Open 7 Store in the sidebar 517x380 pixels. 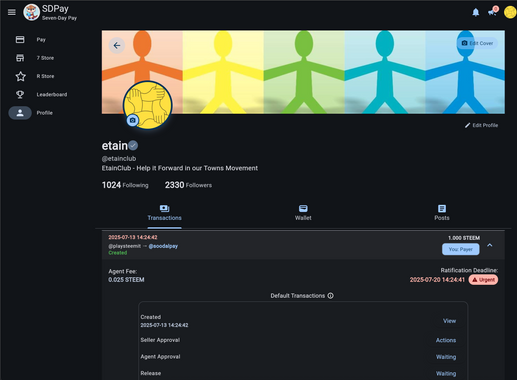45,58
